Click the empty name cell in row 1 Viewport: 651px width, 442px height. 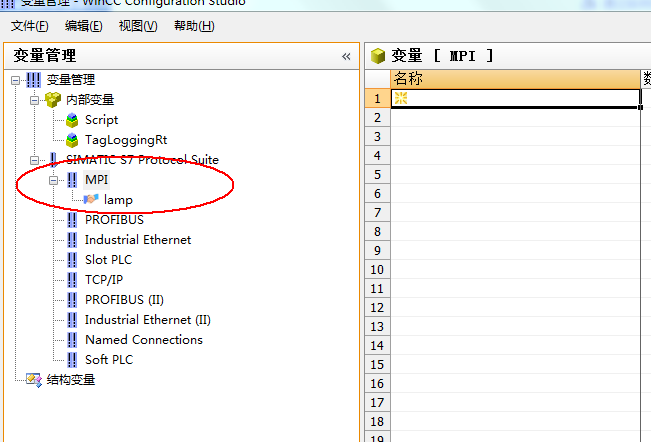tap(514, 98)
